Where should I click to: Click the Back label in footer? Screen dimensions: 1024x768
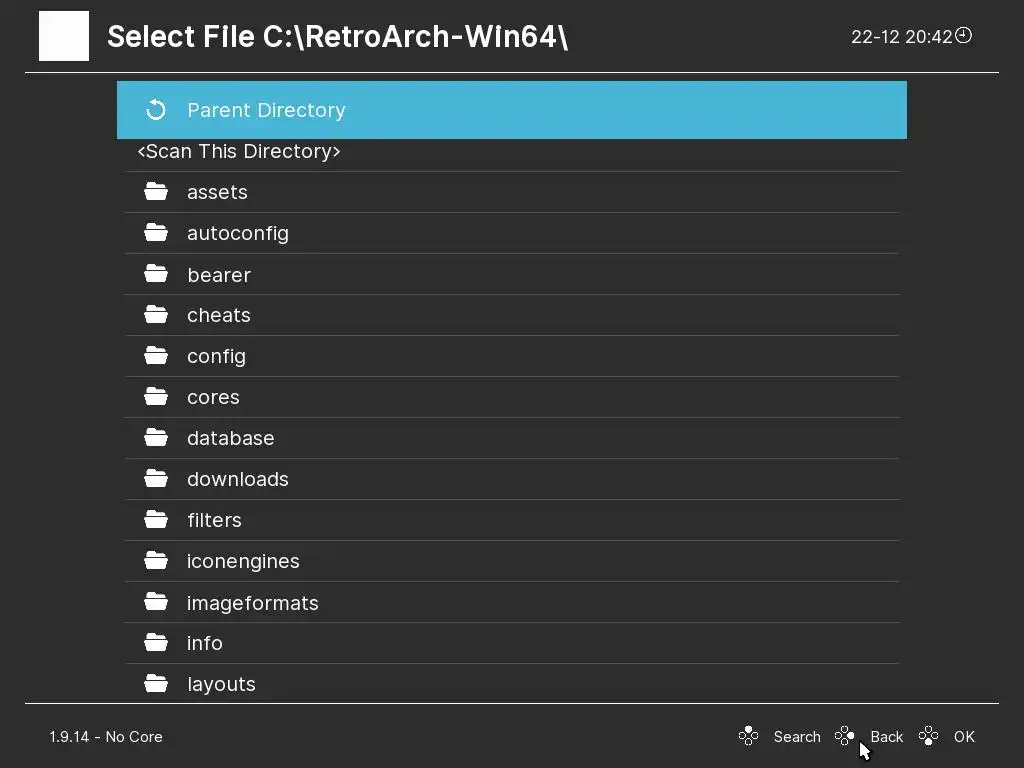[886, 737]
